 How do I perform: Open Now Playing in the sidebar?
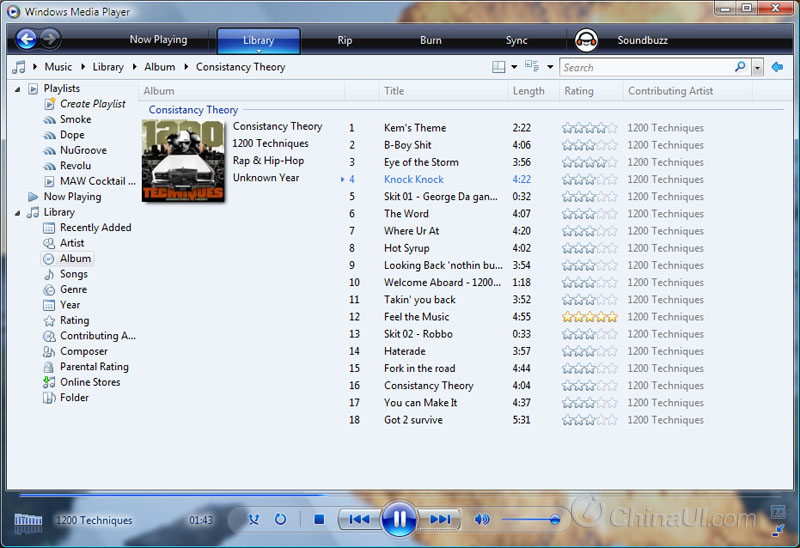(72, 196)
